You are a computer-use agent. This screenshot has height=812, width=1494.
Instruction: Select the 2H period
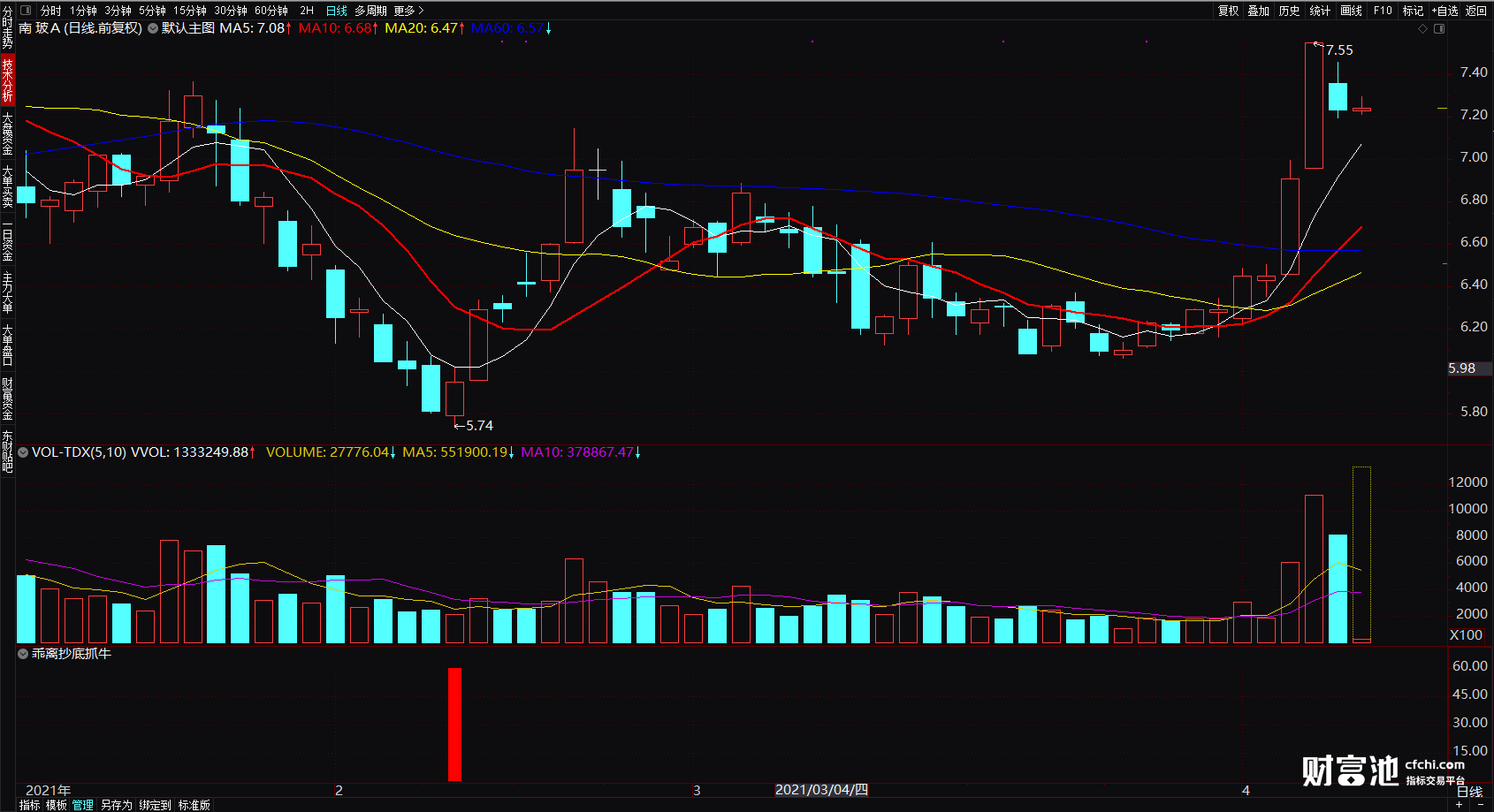(x=307, y=11)
